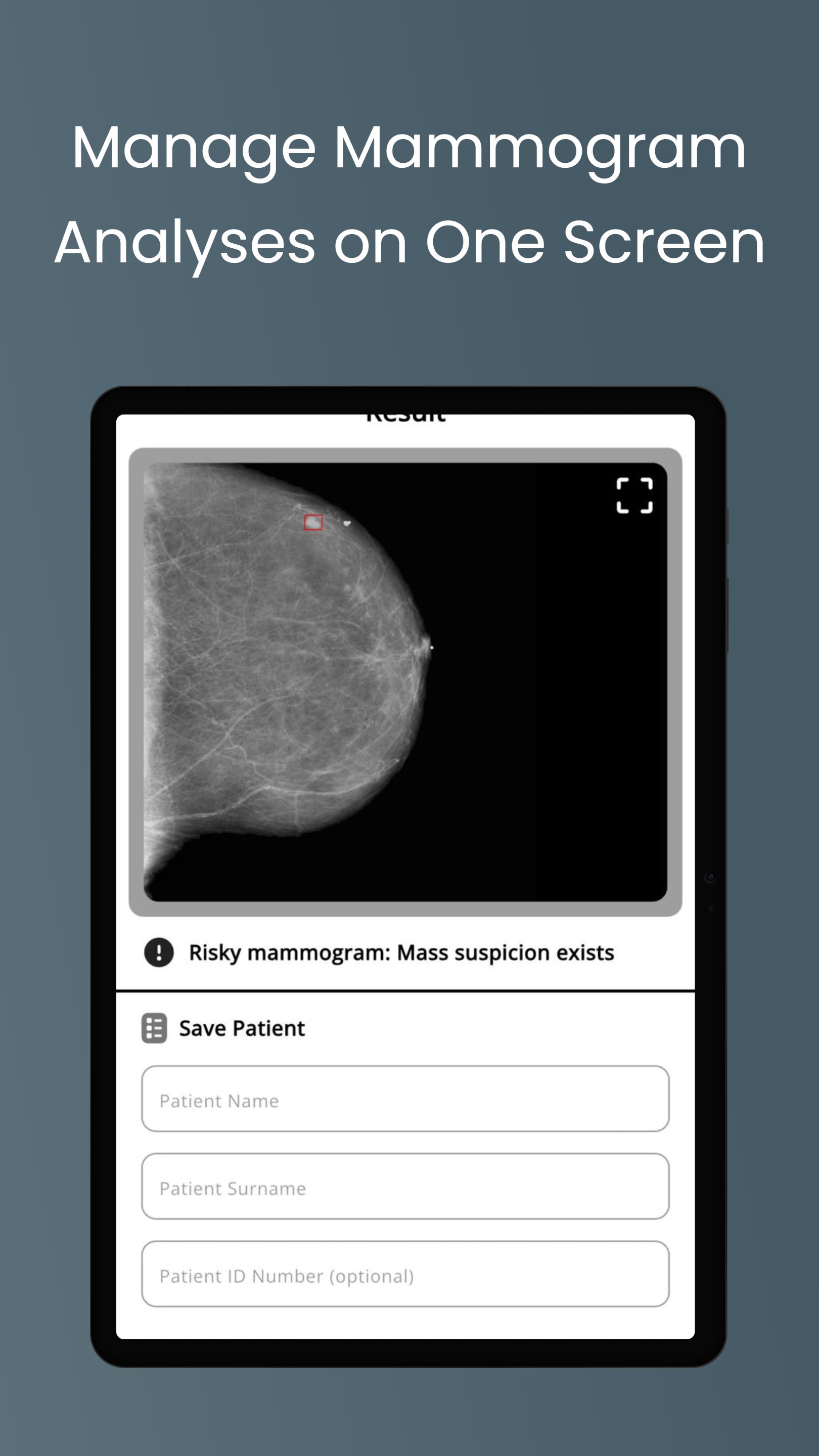Focus the Patient Surname field
The height and width of the screenshot is (1456, 819).
405,1187
